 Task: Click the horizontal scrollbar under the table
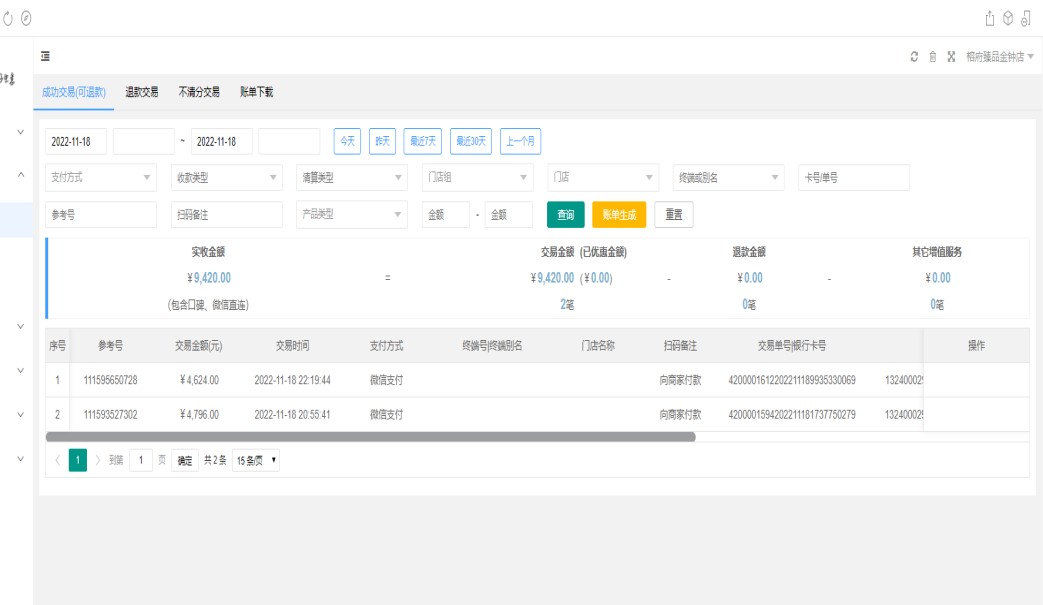[x=370, y=437]
